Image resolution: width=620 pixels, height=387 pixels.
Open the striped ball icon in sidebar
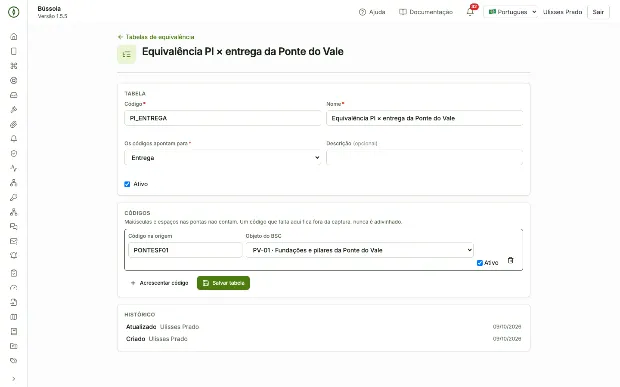[13, 125]
